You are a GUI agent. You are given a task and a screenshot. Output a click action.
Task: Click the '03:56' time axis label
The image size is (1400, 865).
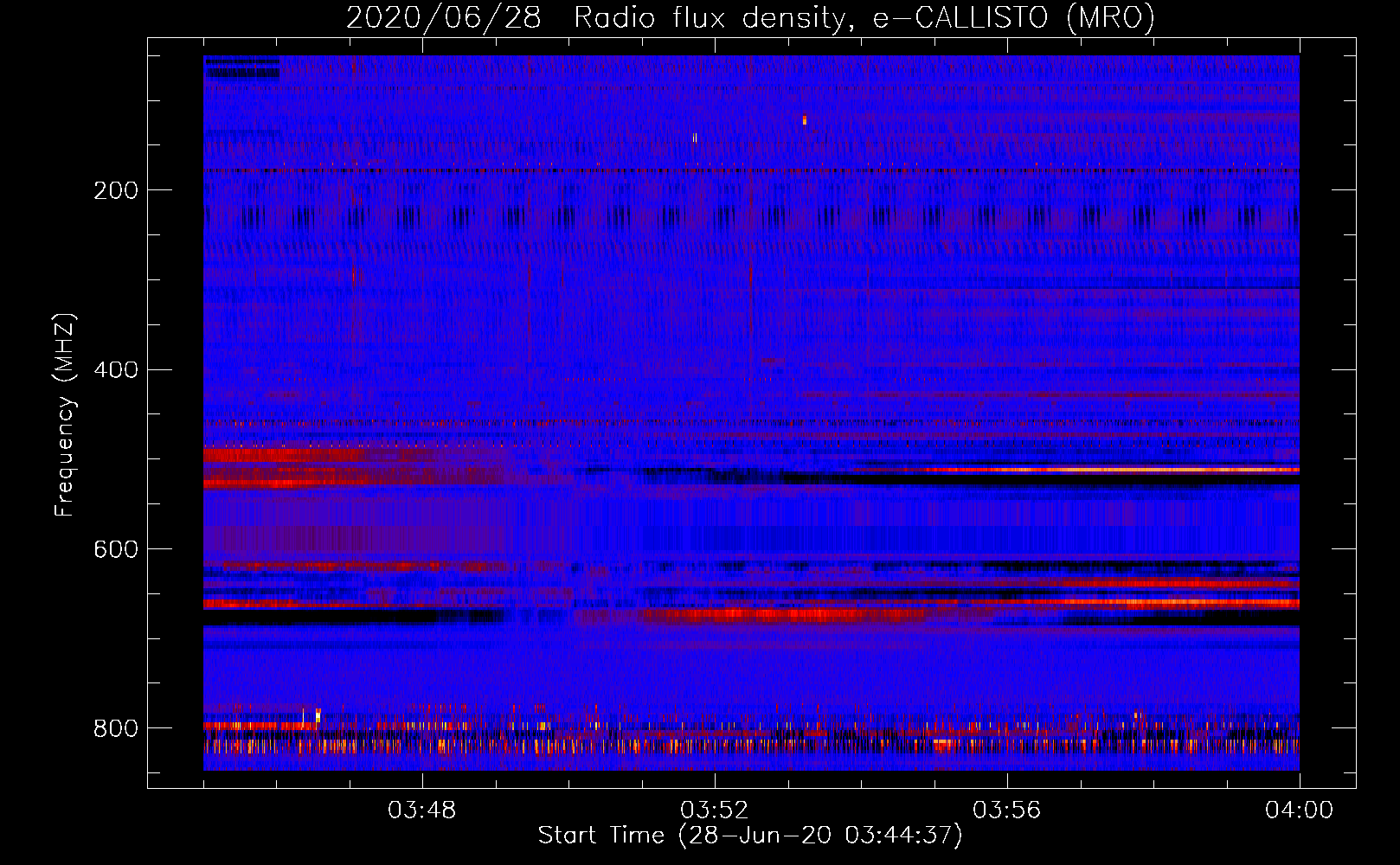1006,811
